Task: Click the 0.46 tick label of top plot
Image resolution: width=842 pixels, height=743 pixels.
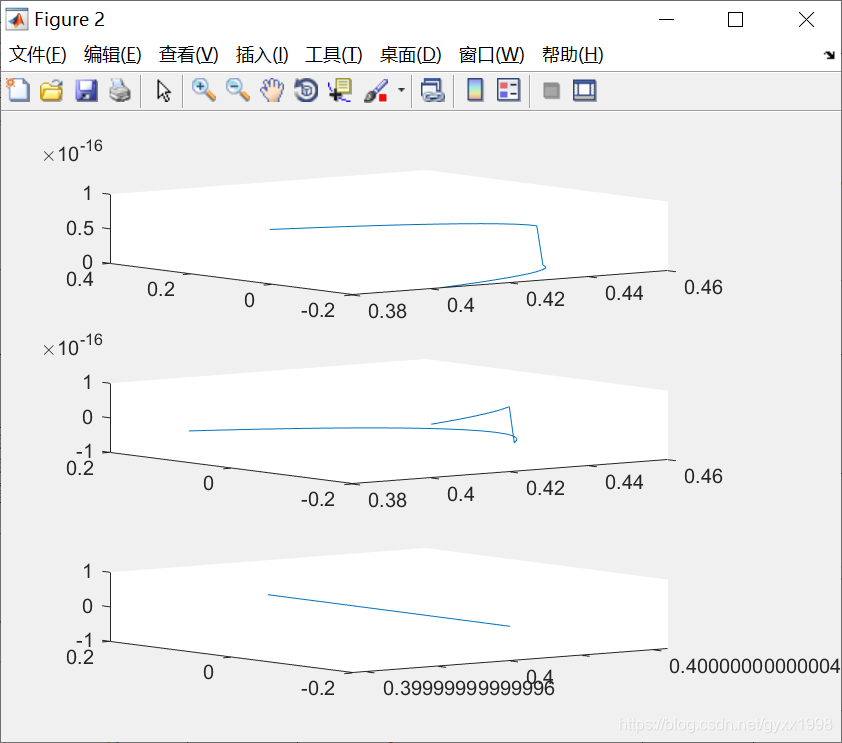Action: click(703, 287)
